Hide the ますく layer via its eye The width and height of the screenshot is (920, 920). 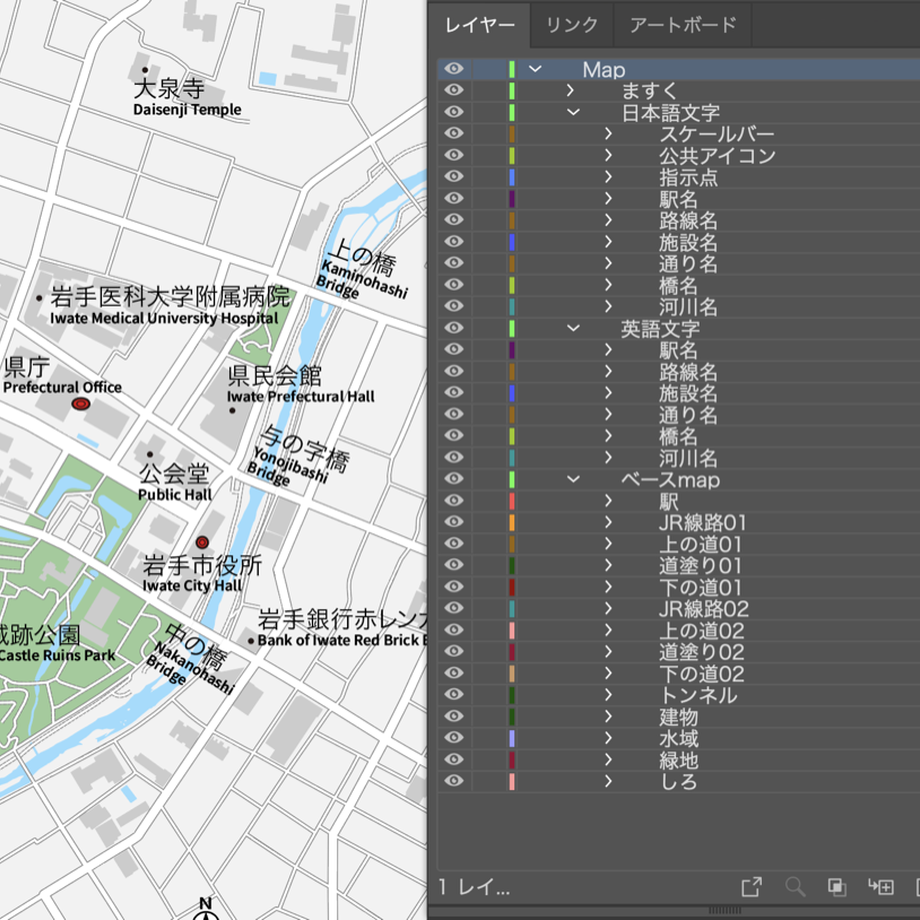click(x=454, y=90)
